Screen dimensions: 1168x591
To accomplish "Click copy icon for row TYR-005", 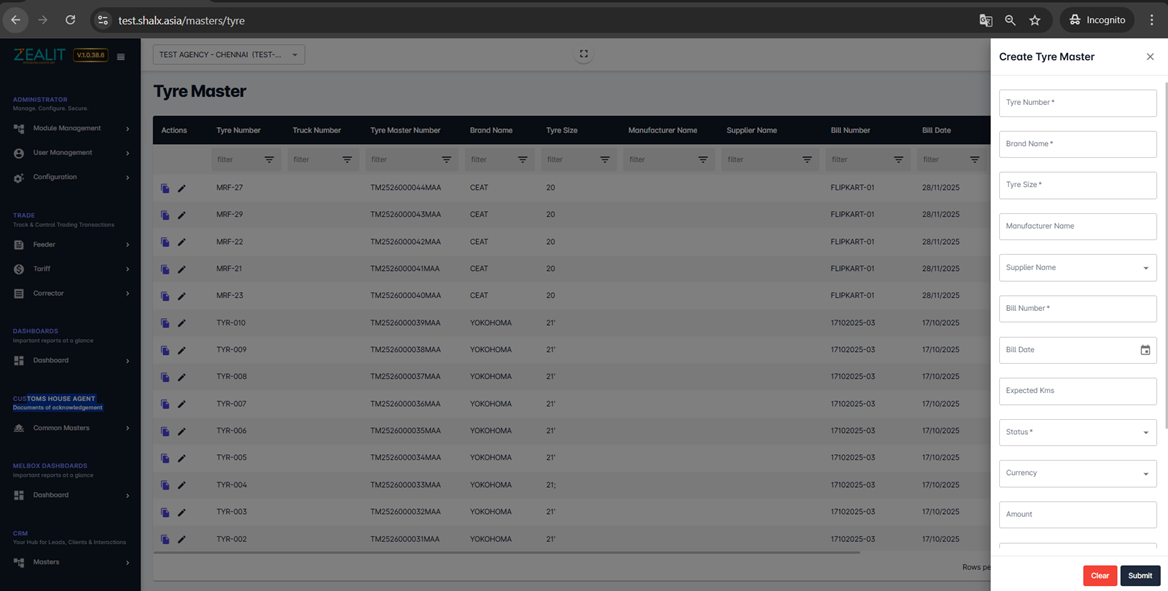I will click(x=165, y=458).
